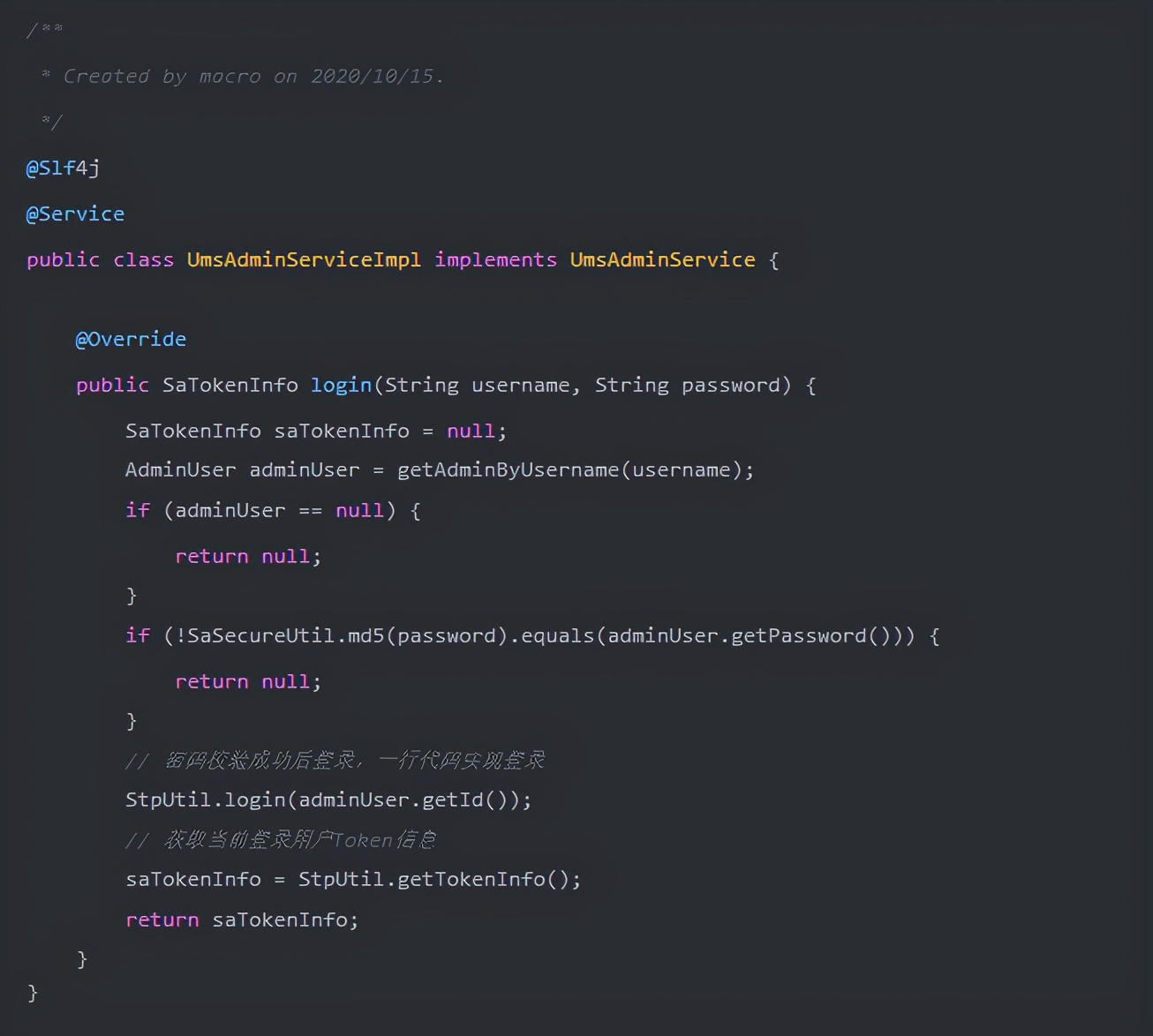Click the "password" parameter in the login signature
Viewport: 1153px width, 1036px height.
731,386
